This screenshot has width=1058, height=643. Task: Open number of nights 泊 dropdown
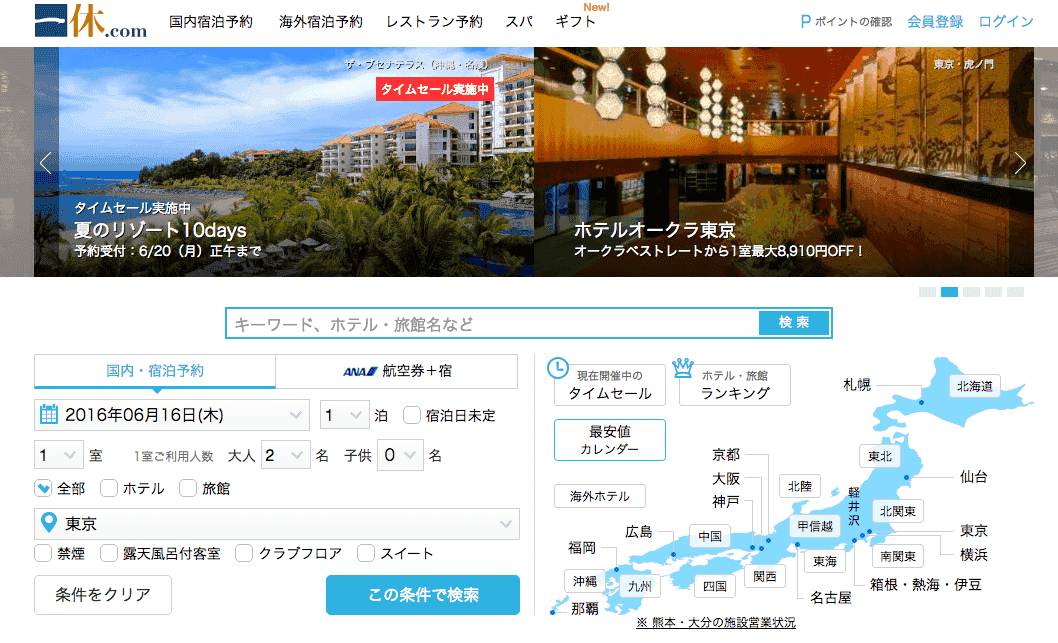tap(344, 415)
